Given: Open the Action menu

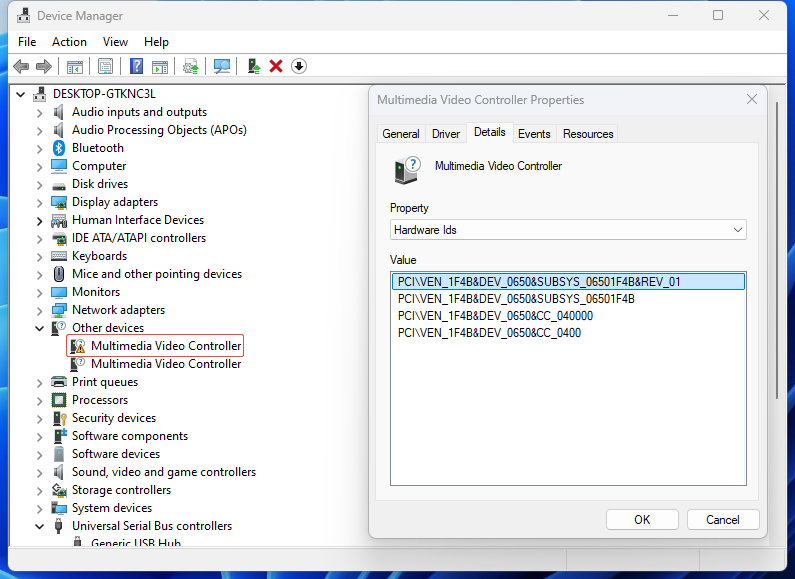Looking at the screenshot, I should 69,42.
